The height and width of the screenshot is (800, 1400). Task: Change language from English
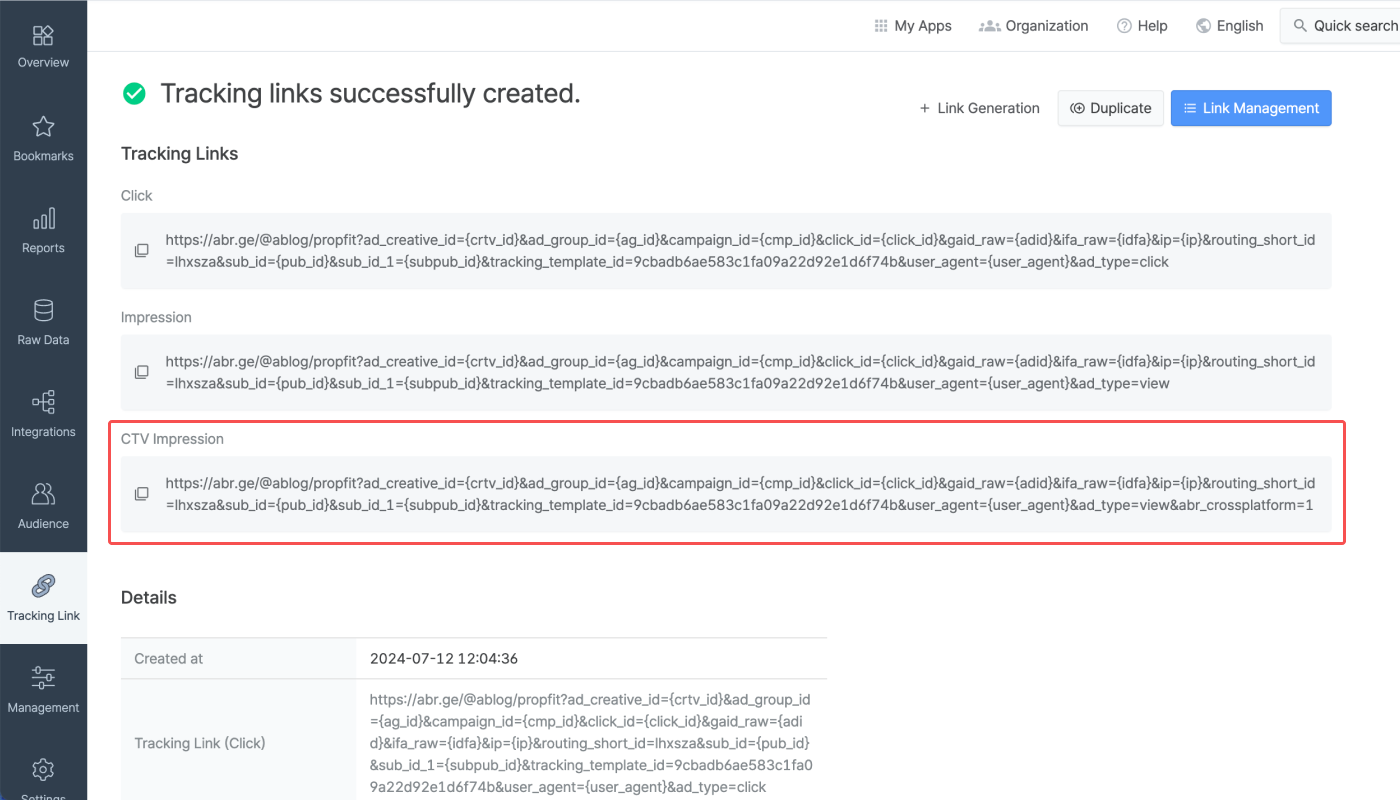[1230, 26]
